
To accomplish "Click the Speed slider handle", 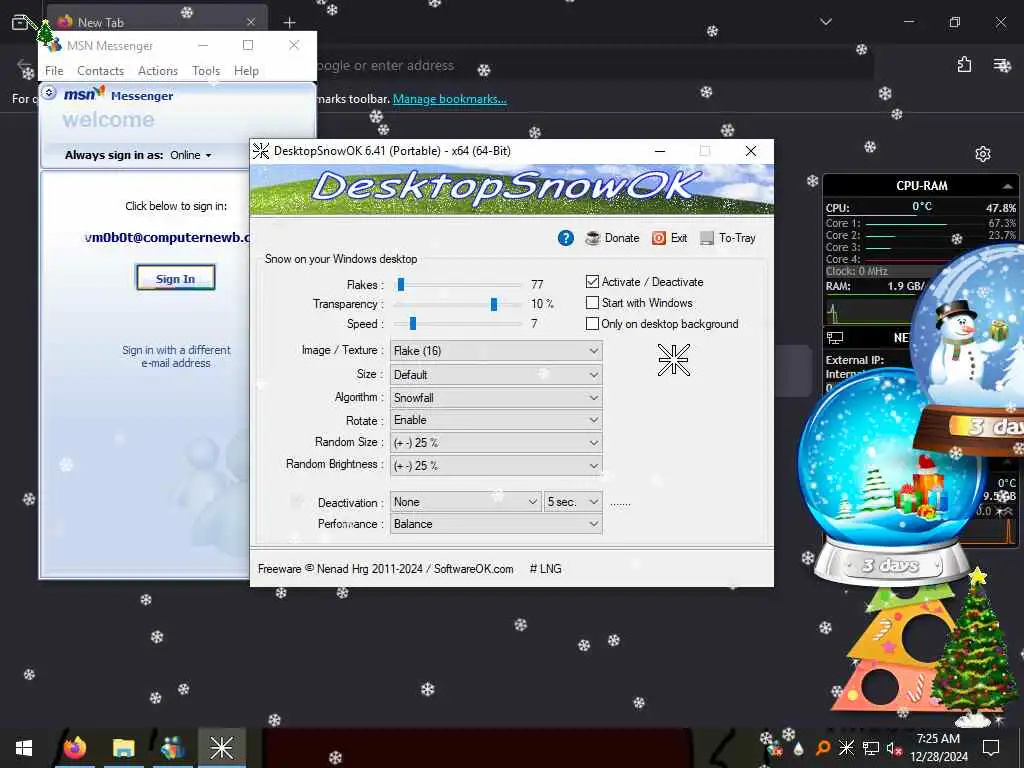I will pyautogui.click(x=413, y=323).
